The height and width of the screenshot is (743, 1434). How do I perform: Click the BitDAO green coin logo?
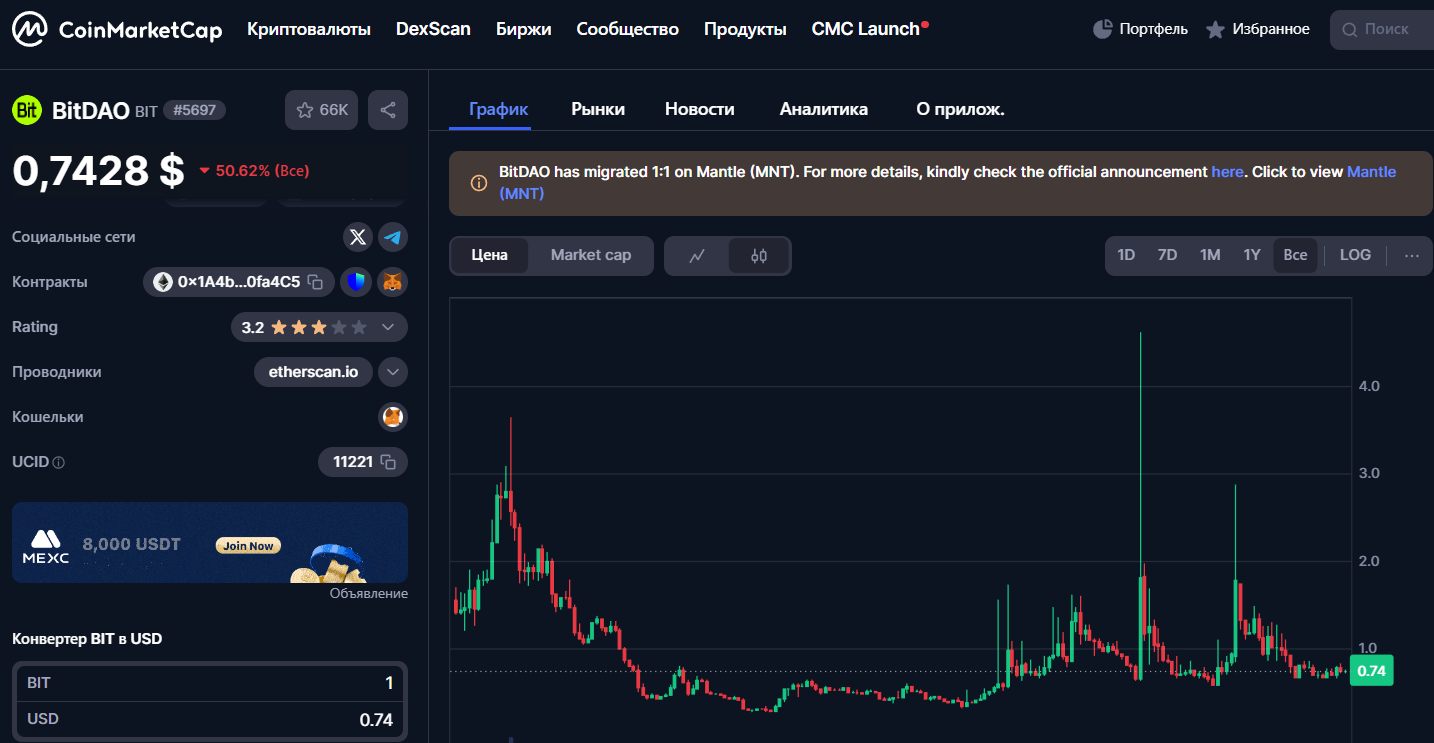pyautogui.click(x=27, y=110)
